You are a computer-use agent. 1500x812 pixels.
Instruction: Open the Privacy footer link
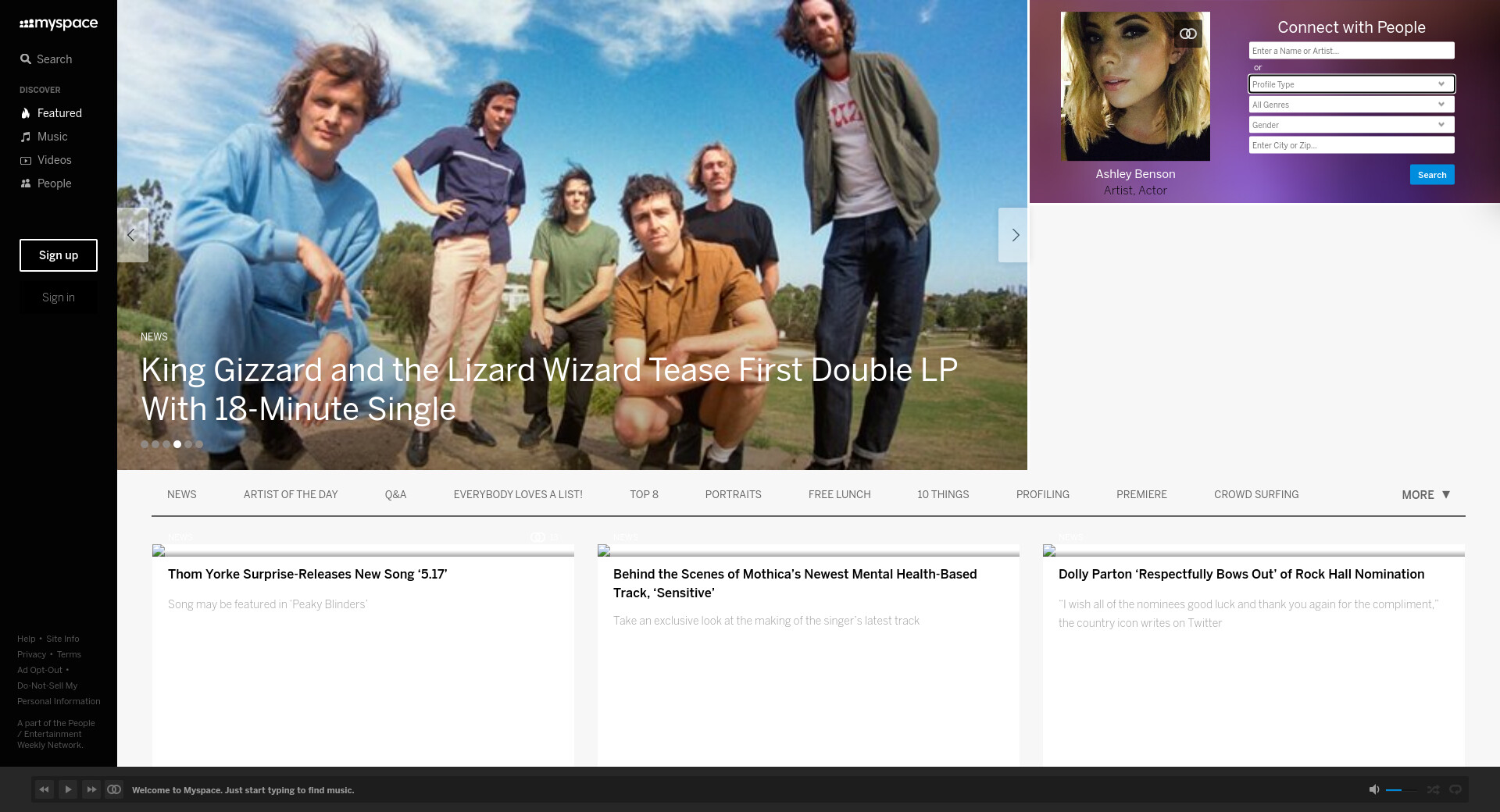click(x=32, y=654)
